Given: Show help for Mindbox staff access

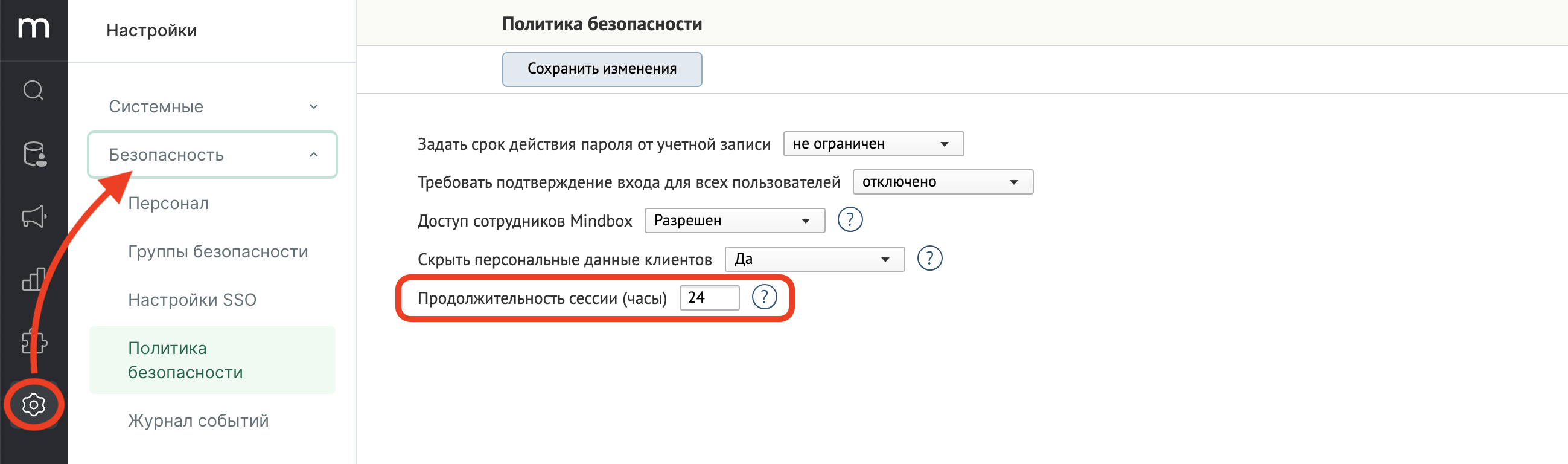Looking at the screenshot, I should [x=850, y=219].
